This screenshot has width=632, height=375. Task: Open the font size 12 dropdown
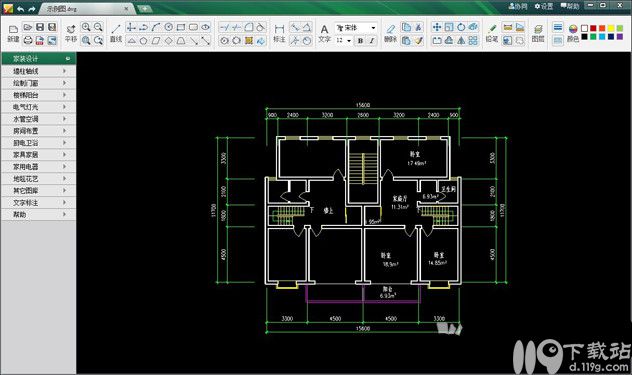point(344,40)
